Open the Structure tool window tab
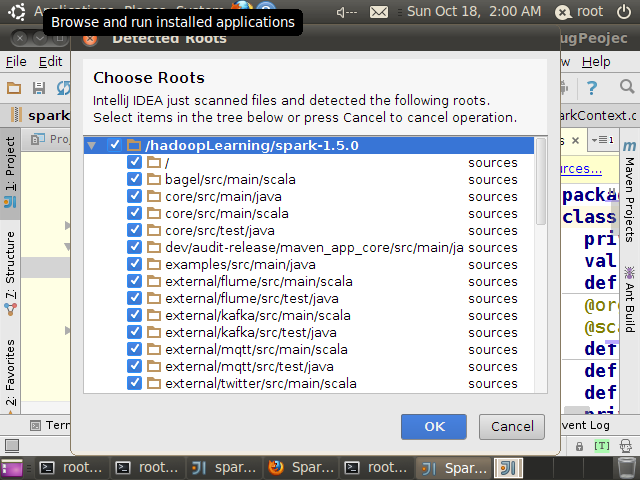Viewport: 640px width, 480px height. click(x=10, y=273)
